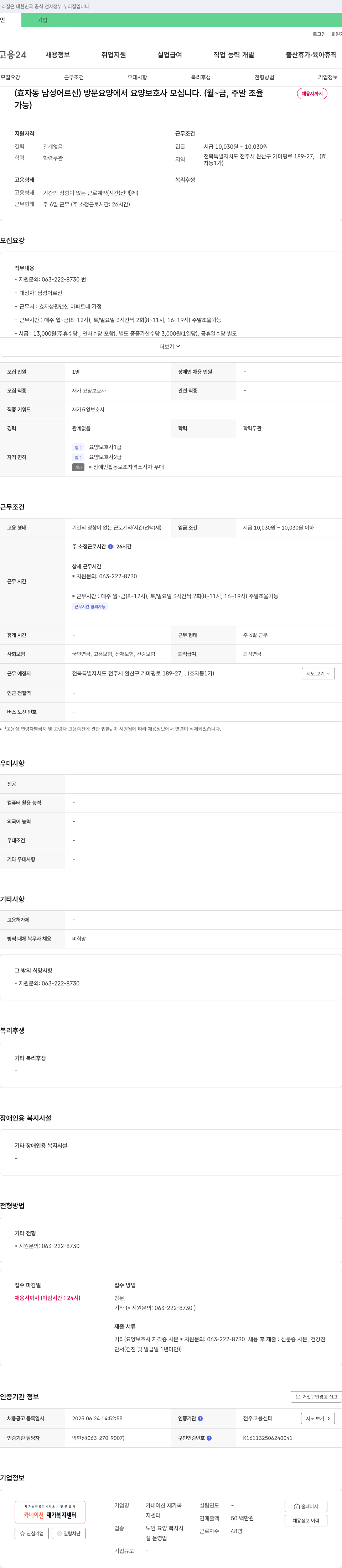Click the 로그인 link

(319, 34)
